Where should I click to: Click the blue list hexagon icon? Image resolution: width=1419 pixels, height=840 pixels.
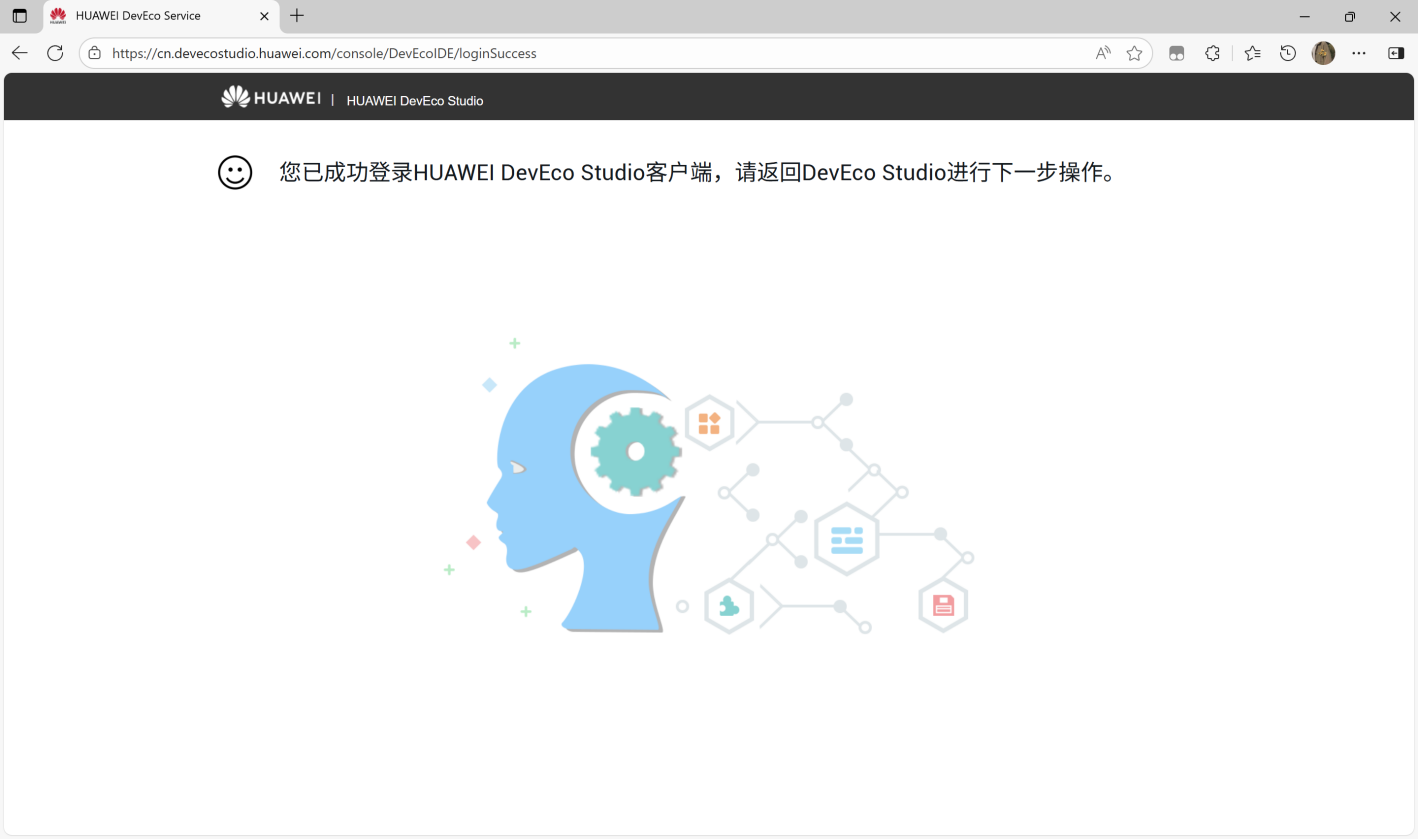click(847, 539)
